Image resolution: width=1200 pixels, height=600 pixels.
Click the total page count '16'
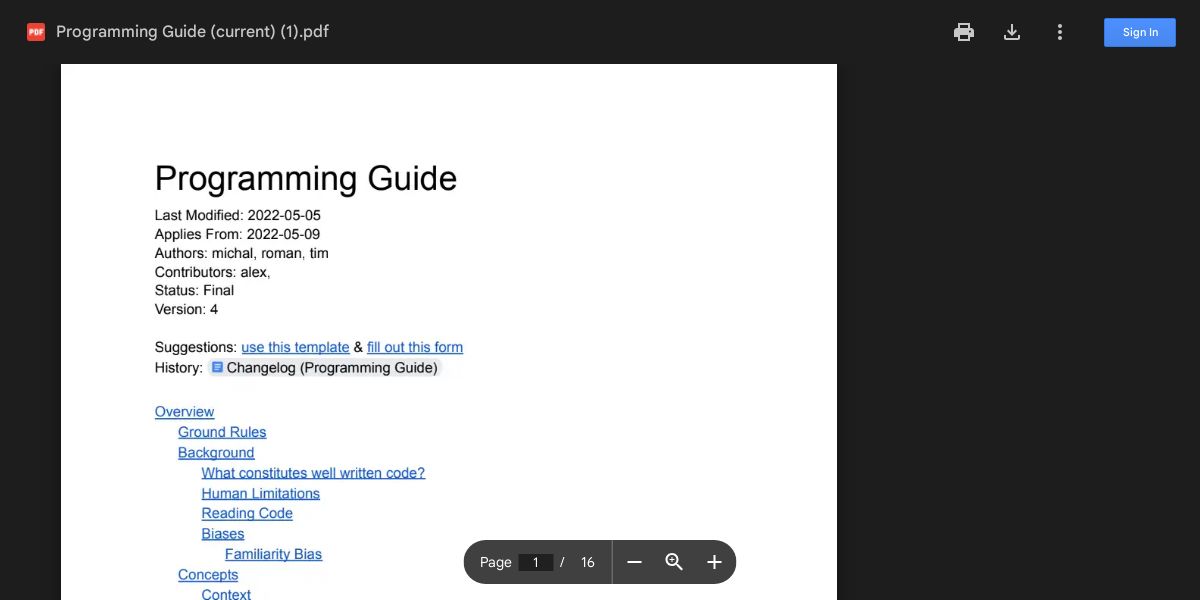588,562
